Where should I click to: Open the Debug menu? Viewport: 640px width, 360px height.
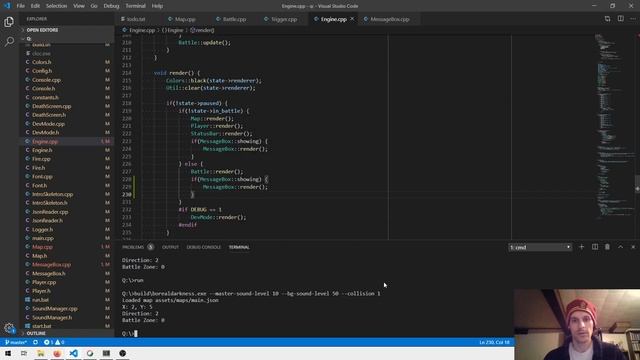[x=111, y=6]
